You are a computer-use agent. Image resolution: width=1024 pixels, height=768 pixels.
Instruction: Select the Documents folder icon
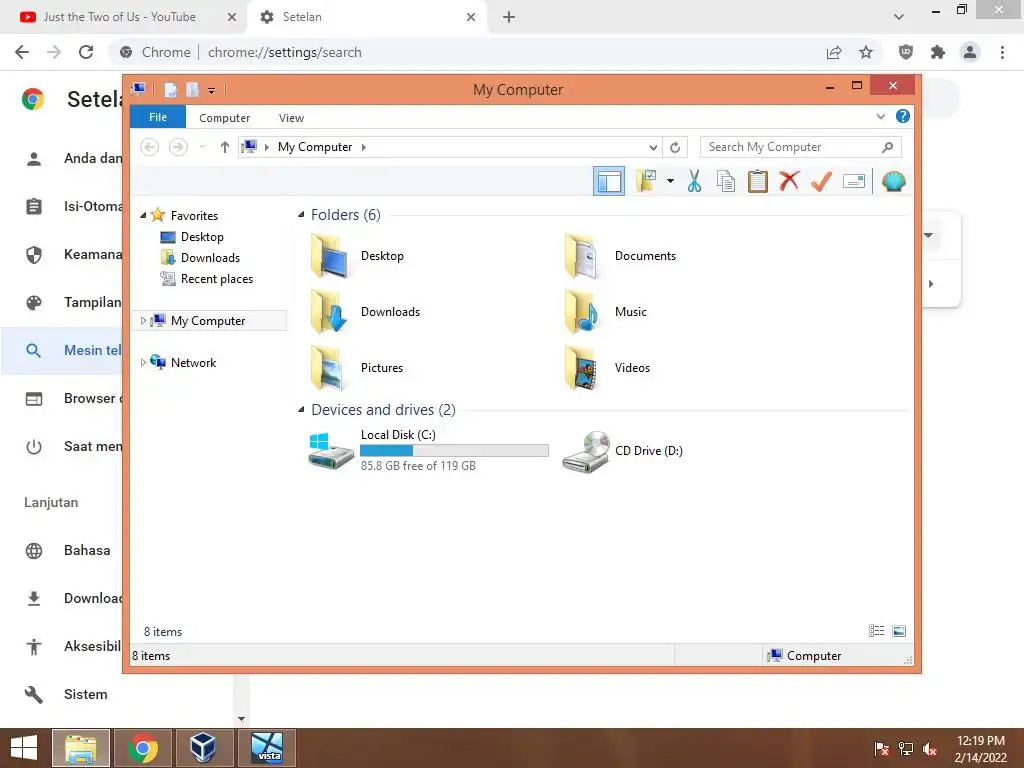pos(583,256)
